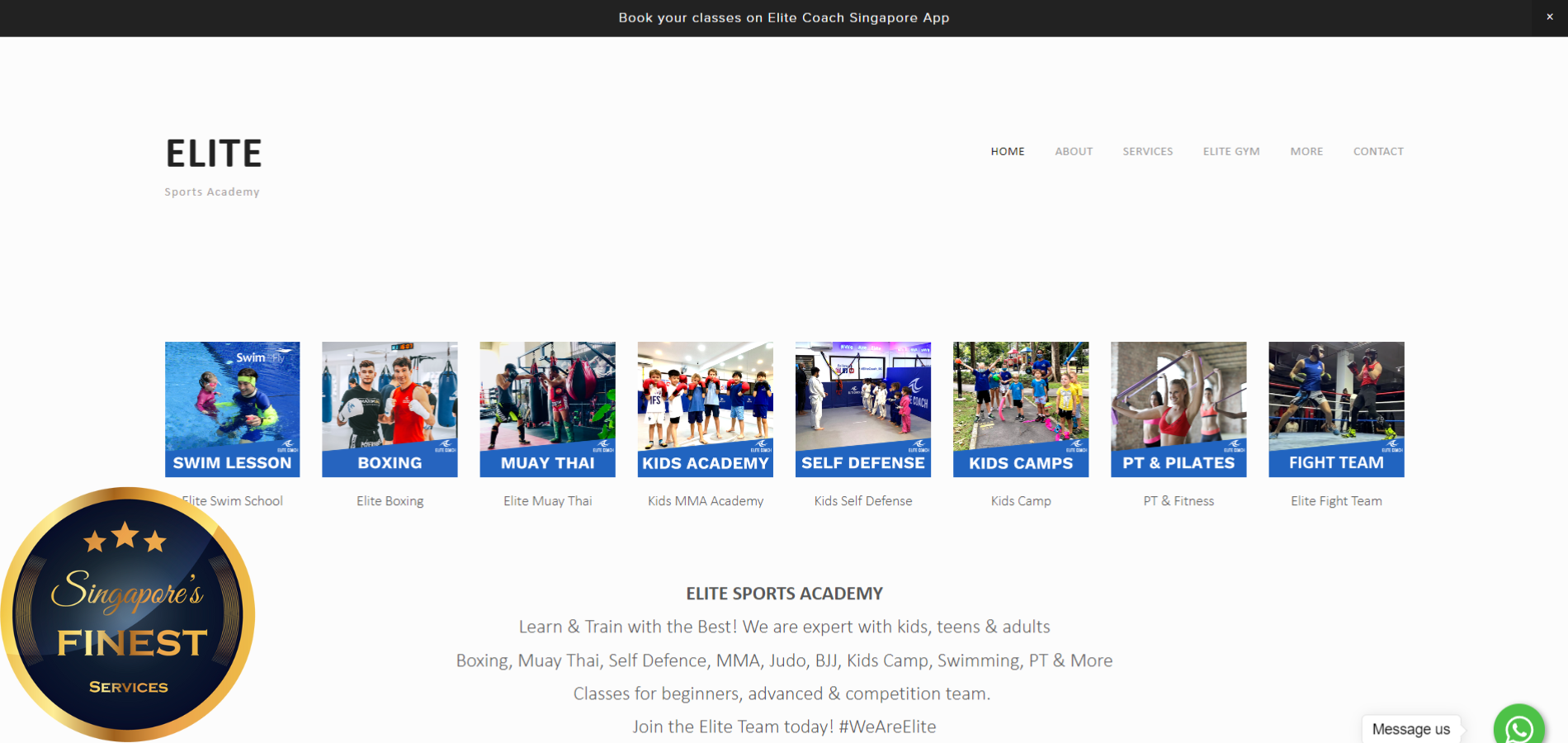The width and height of the screenshot is (1568, 743).
Task: Select the Boxing image tile
Action: click(390, 409)
